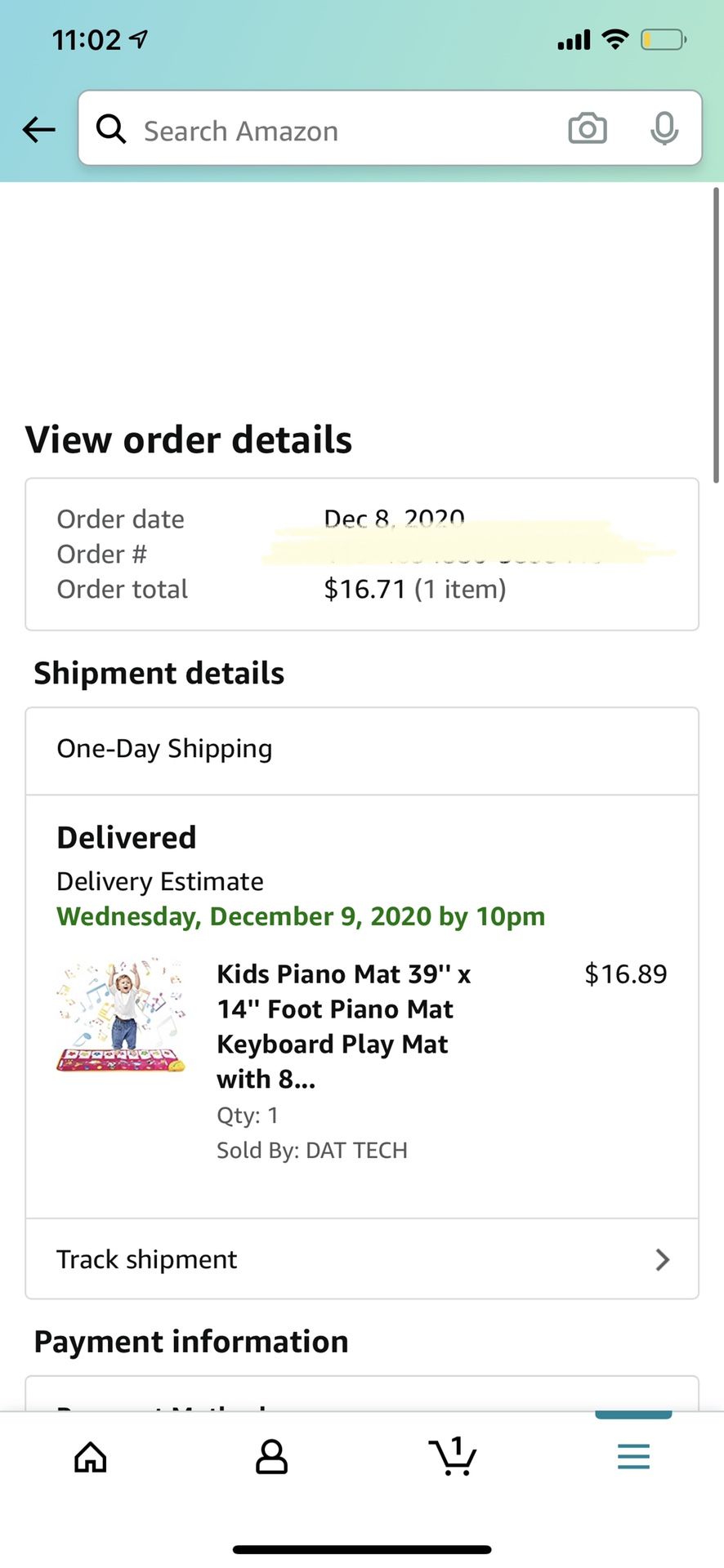Tap the back arrow

point(38,129)
